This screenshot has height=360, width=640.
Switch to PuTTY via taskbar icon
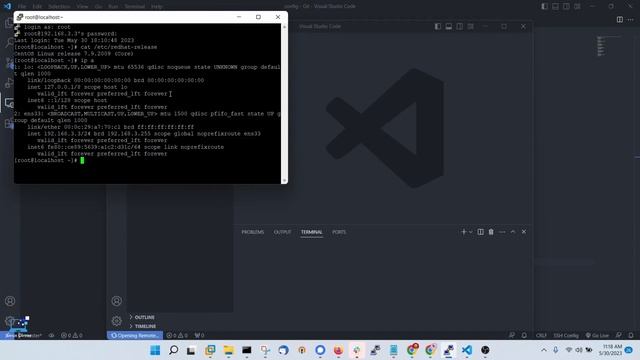point(449,350)
